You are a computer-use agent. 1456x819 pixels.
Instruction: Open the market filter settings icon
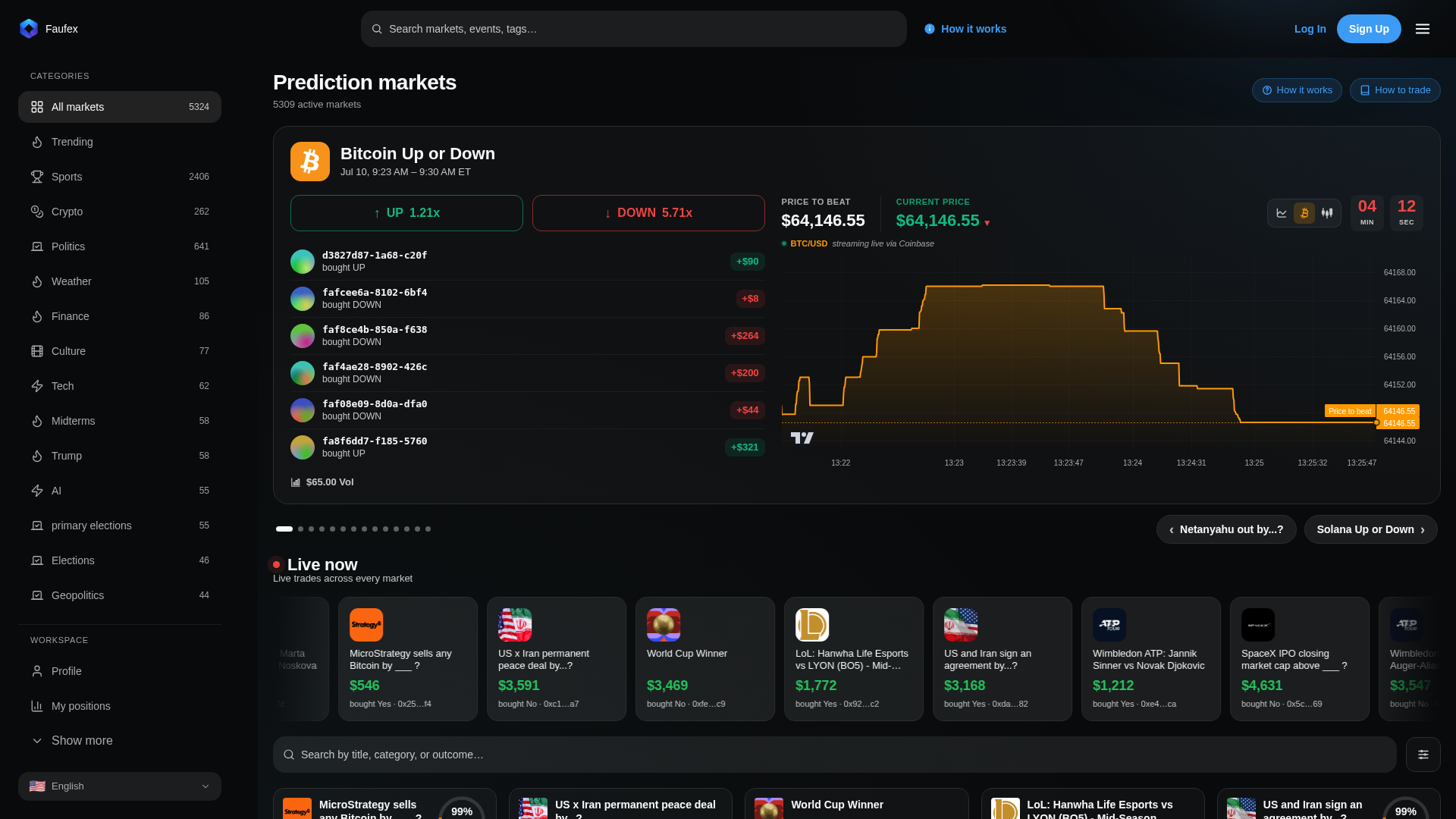[x=1423, y=755]
